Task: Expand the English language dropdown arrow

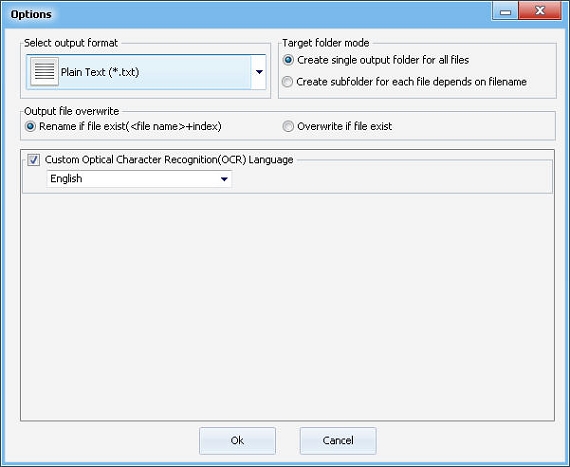Action: [x=224, y=179]
